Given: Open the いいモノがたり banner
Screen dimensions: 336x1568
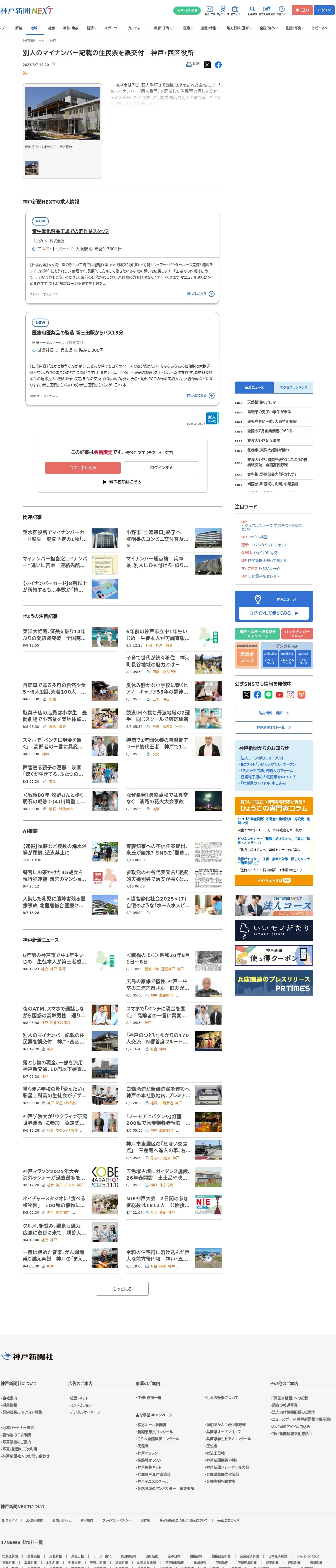Looking at the screenshot, I should 274,930.
